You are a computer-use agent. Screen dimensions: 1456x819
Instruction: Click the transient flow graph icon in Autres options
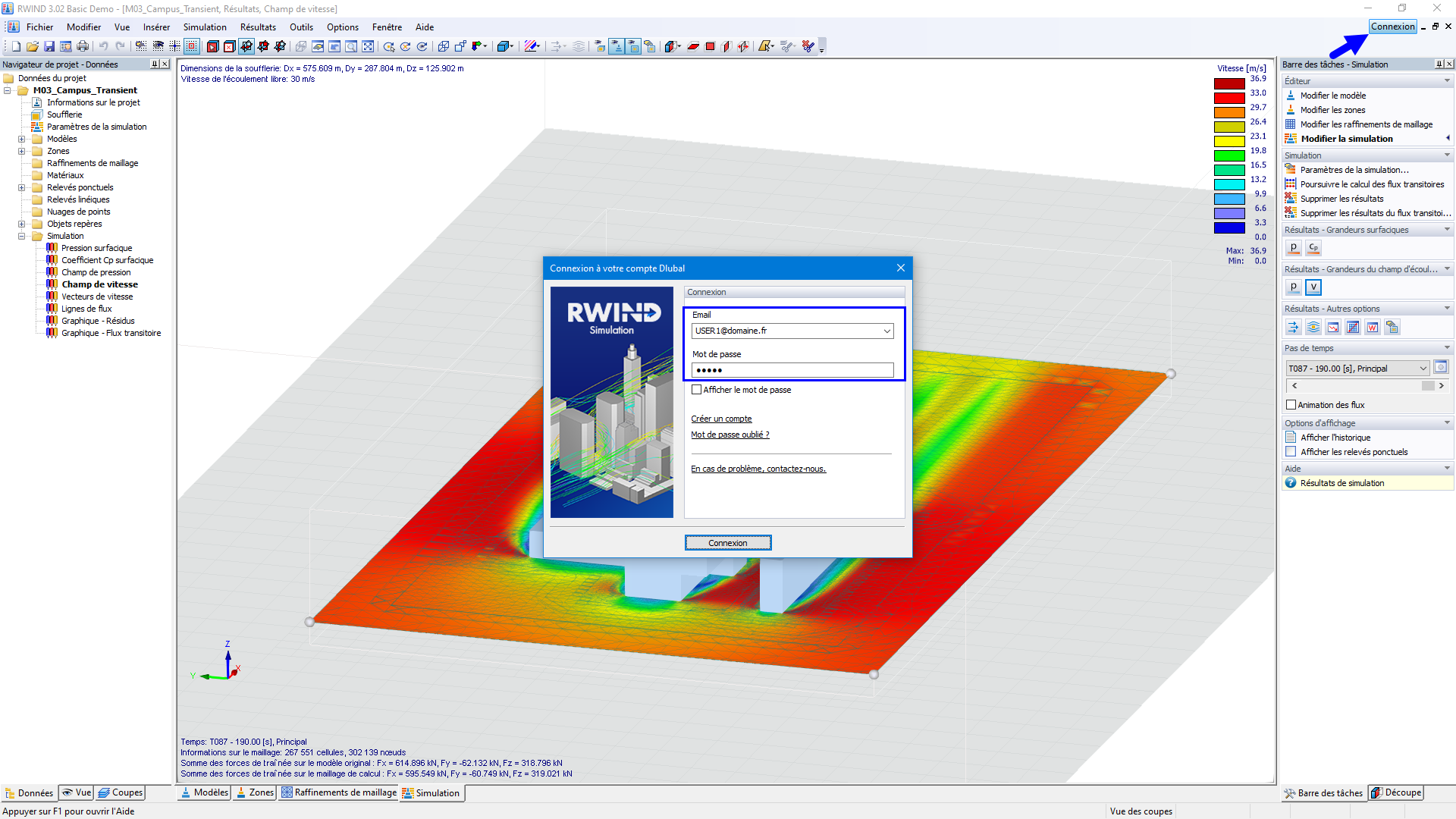pyautogui.click(x=1353, y=327)
